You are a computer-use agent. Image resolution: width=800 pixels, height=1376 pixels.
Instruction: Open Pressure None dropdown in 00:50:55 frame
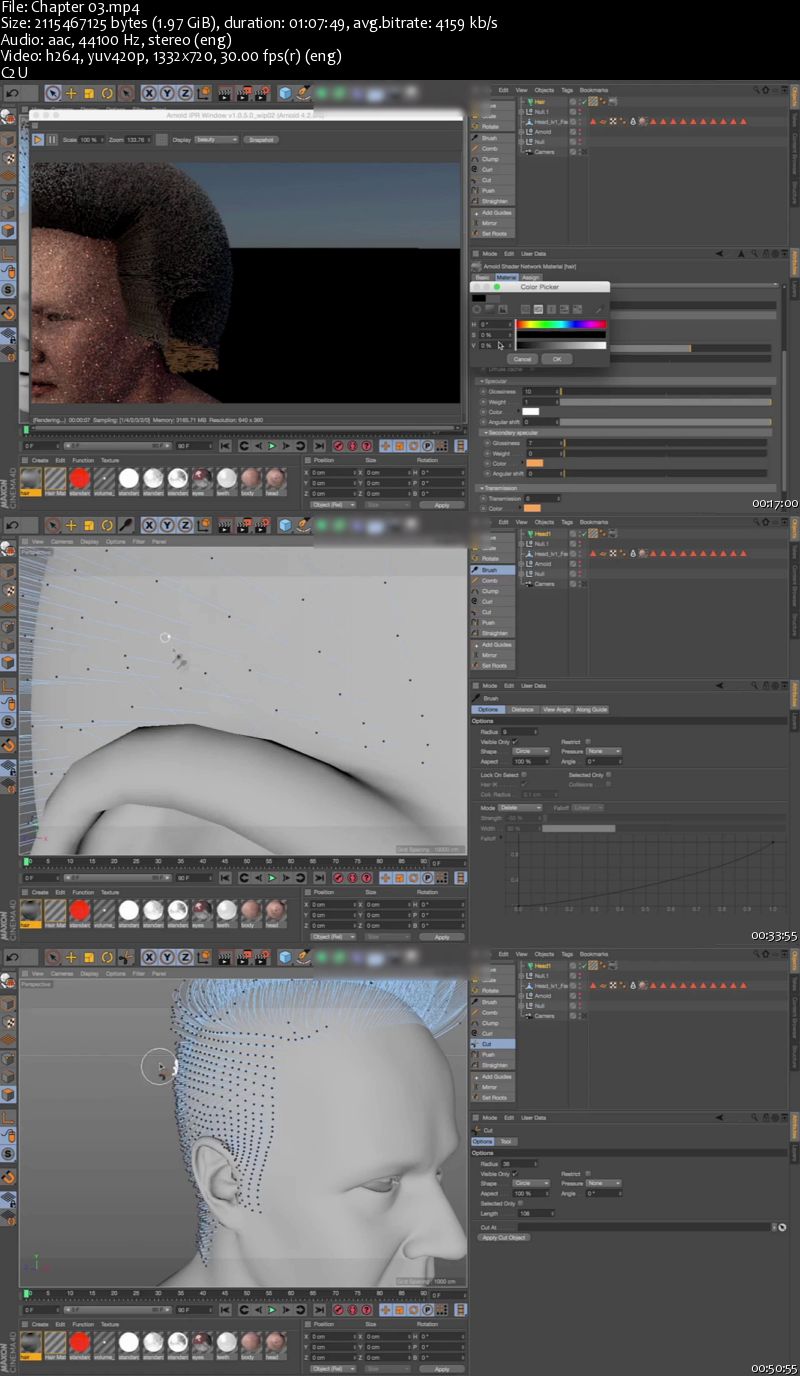pyautogui.click(x=604, y=1183)
